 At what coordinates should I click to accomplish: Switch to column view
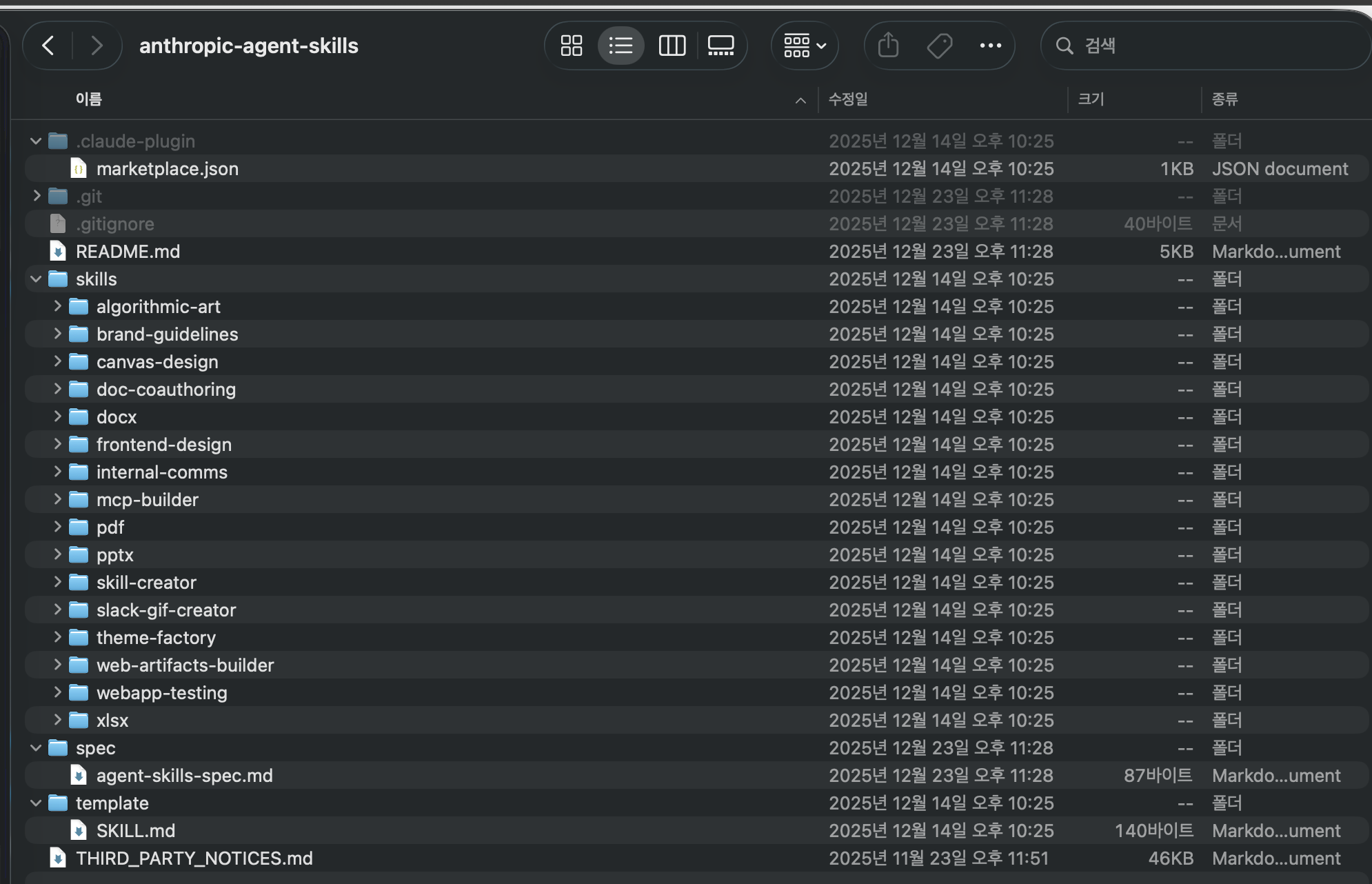672,46
